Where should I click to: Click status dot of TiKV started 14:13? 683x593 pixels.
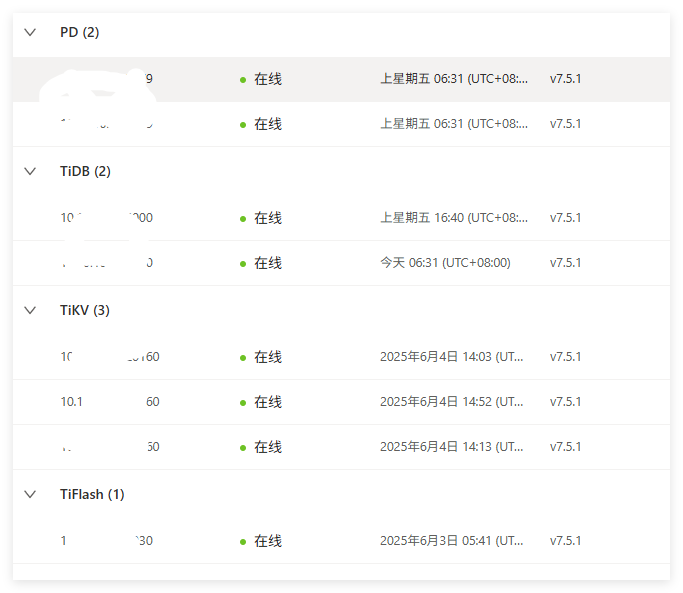point(243,448)
